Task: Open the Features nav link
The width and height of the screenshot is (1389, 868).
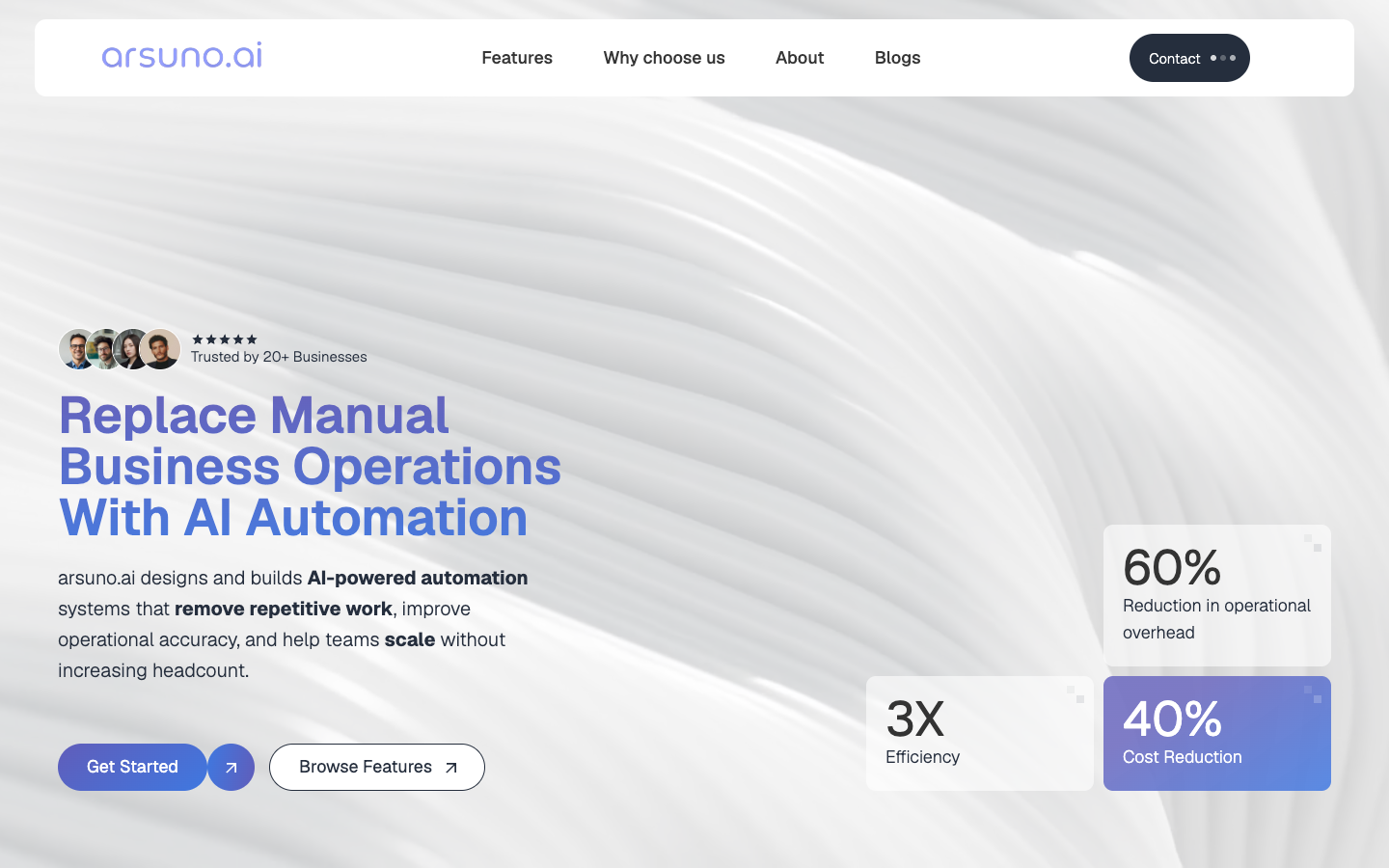Action: click(517, 58)
